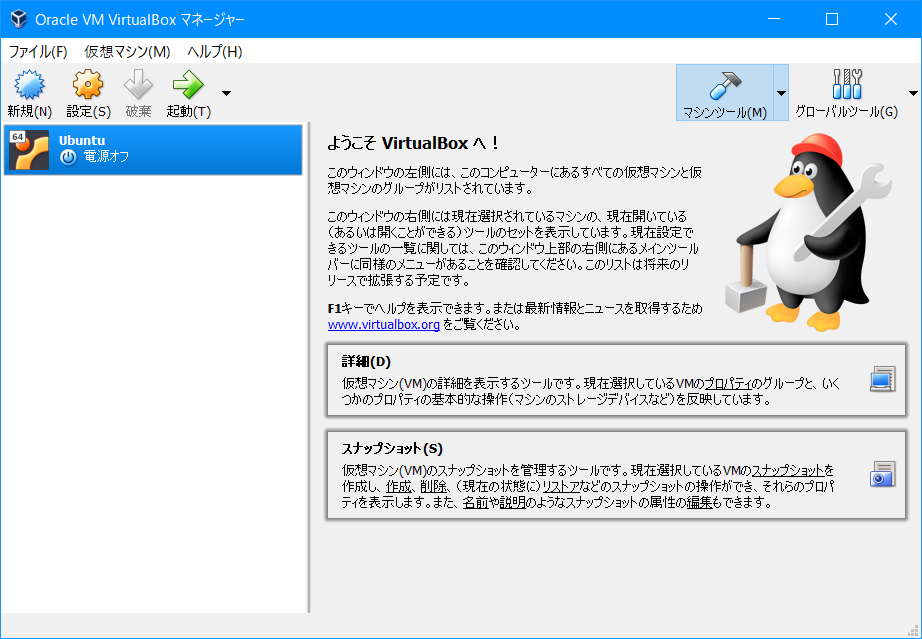Click the details monitor icon in 詳細(D)
Viewport: 922px width, 639px height.
[x=882, y=379]
